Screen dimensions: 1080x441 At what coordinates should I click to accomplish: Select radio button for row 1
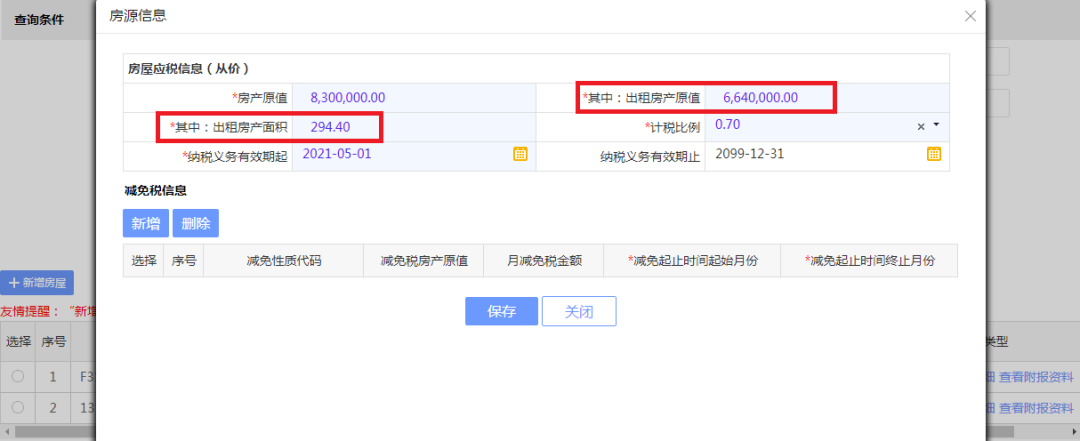pyautogui.click(x=18, y=376)
